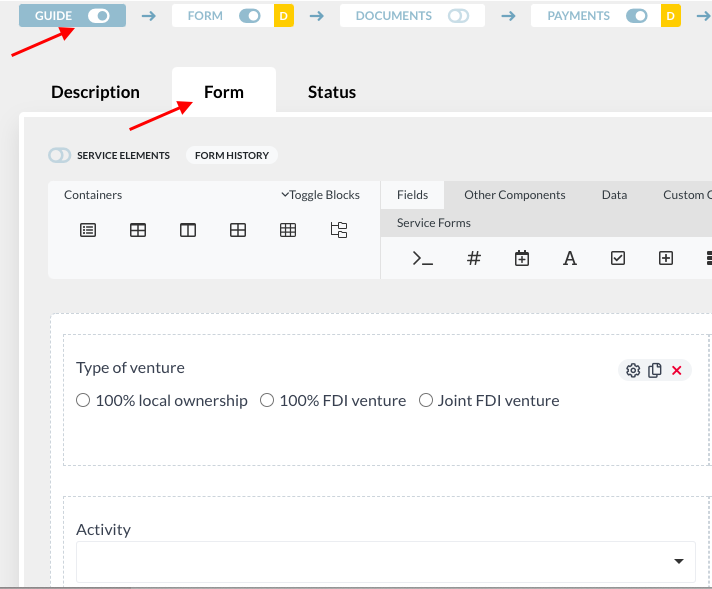712x589 pixels.
Task: Select the two-by-two table container icon
Action: [138, 230]
